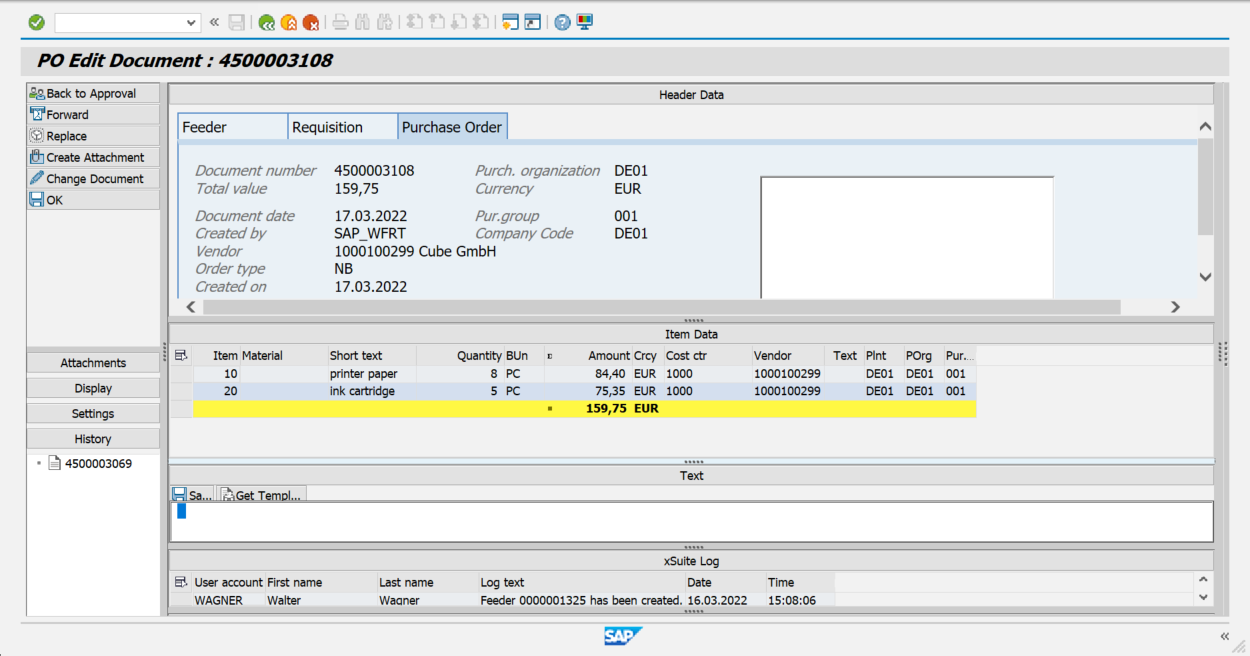
Task: Collapse the toolbar with the chevron arrows
Action: (x=213, y=21)
